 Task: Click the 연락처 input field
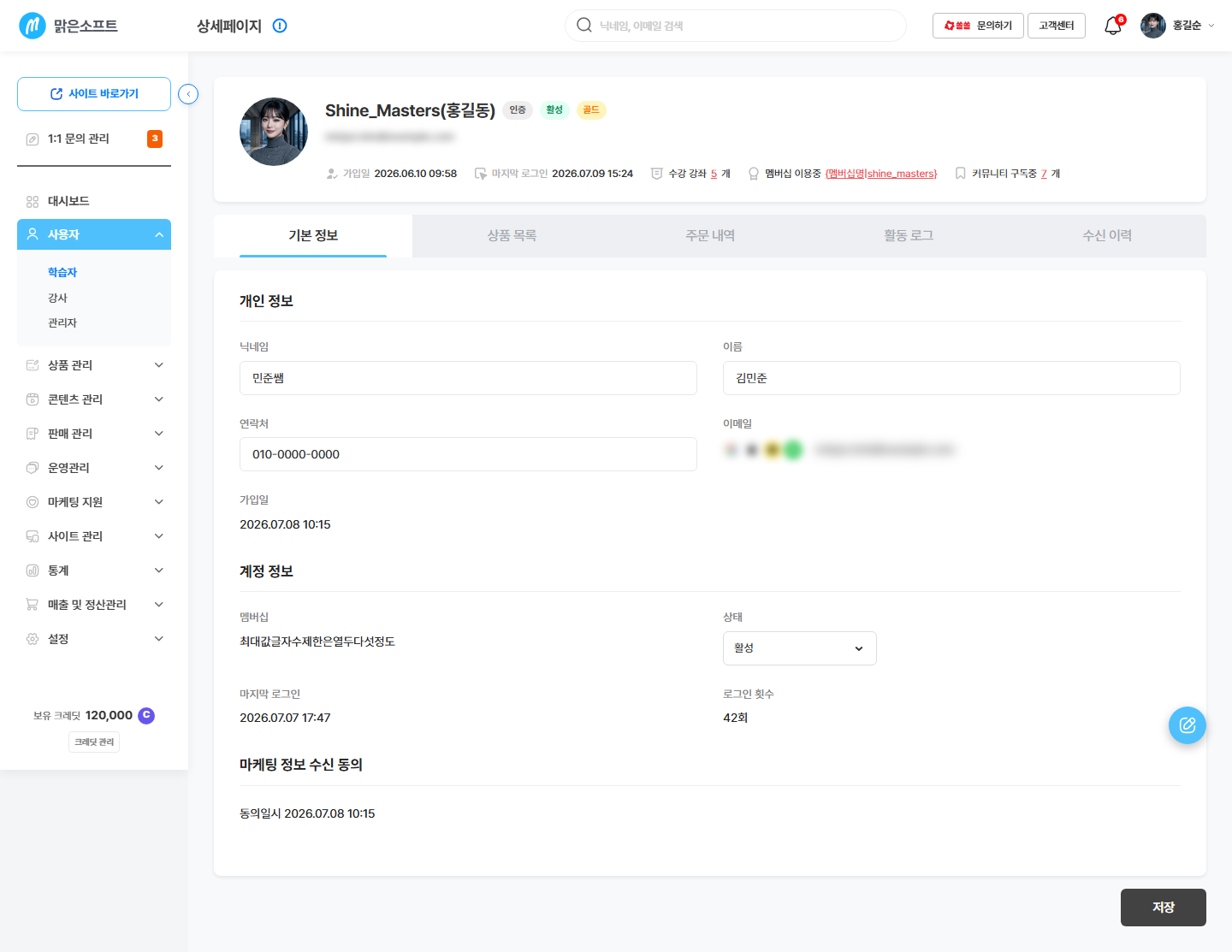pyautogui.click(x=468, y=454)
